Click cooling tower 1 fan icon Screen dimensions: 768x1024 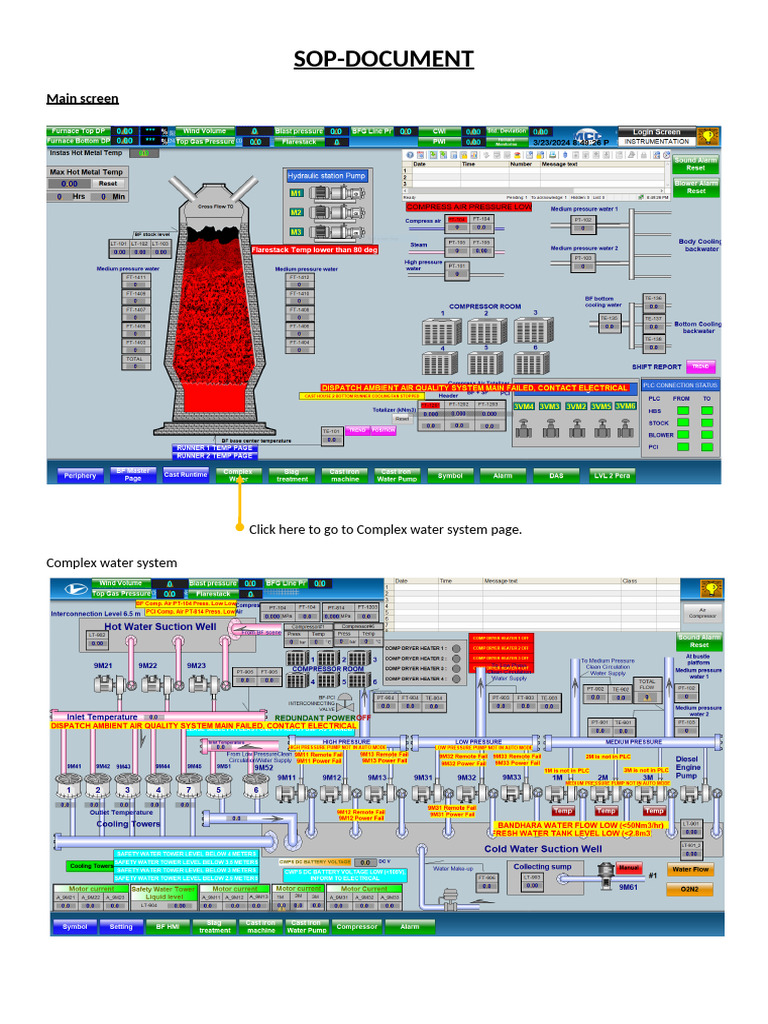click(69, 786)
